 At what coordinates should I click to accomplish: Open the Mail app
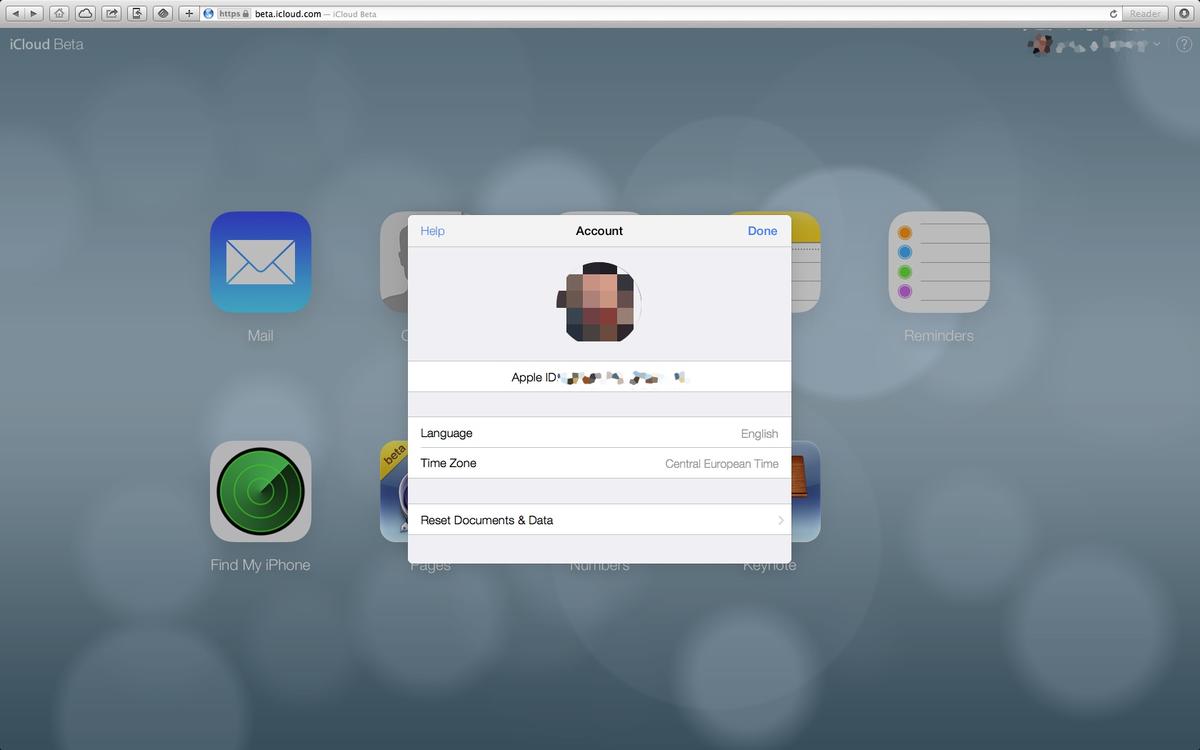pyautogui.click(x=260, y=262)
